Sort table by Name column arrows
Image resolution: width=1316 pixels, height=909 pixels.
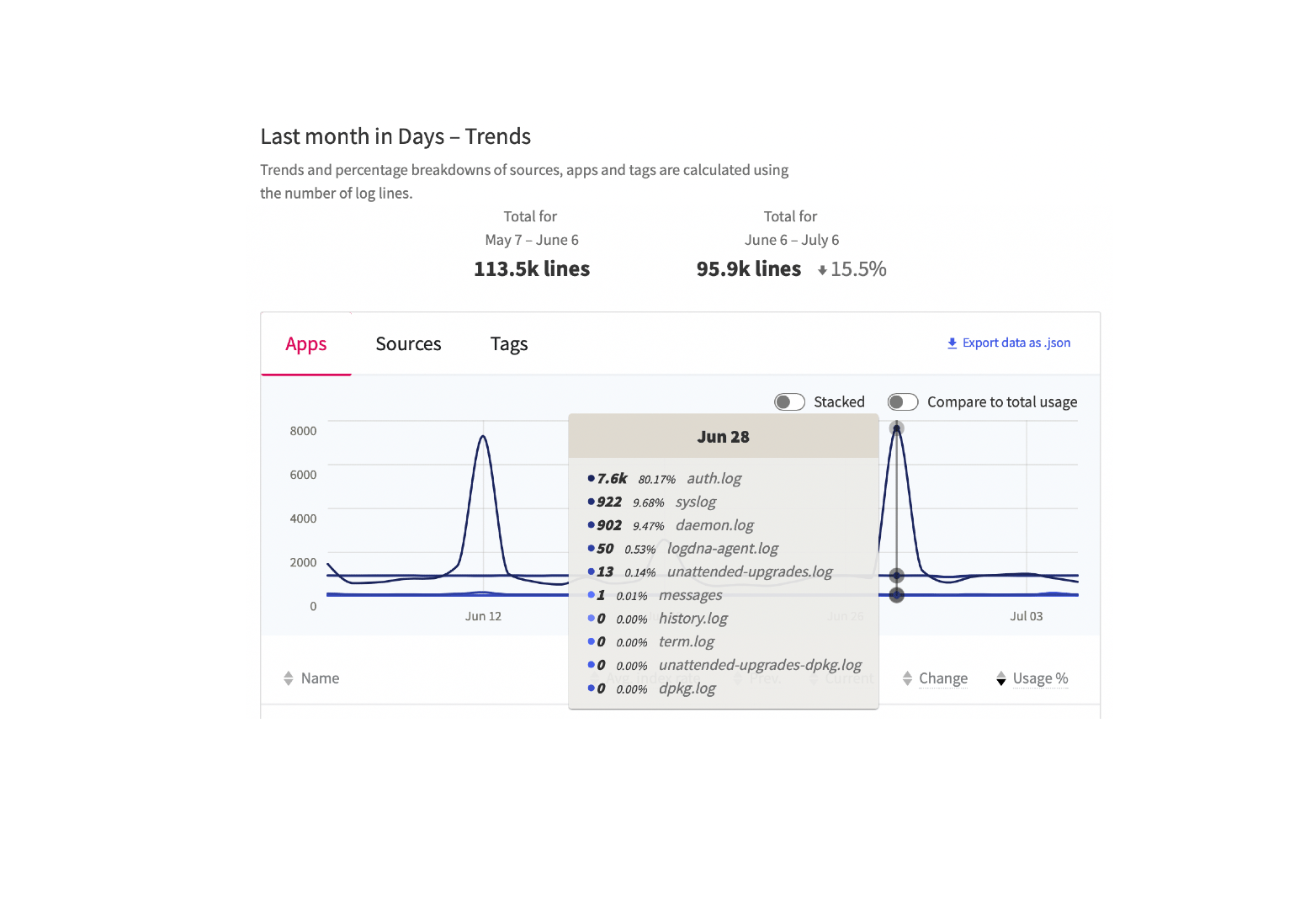(x=289, y=678)
